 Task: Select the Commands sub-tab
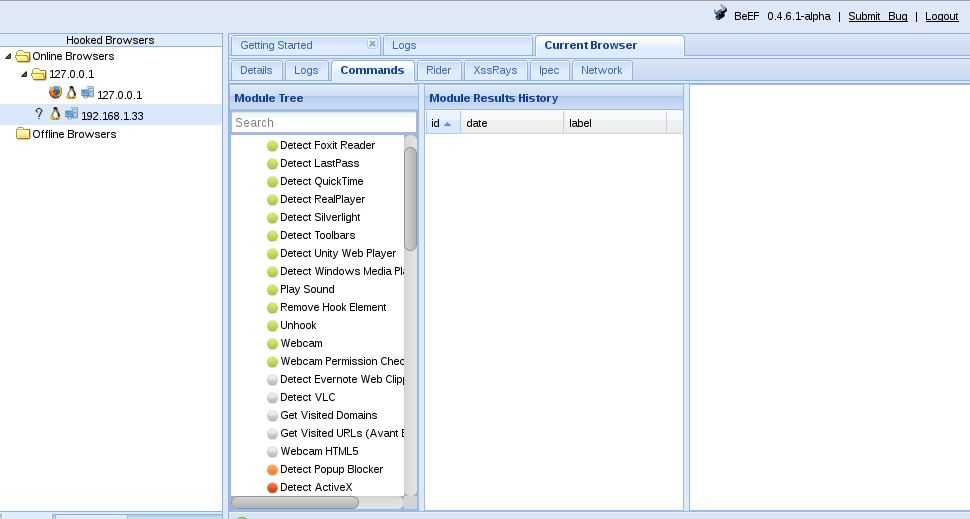click(372, 70)
